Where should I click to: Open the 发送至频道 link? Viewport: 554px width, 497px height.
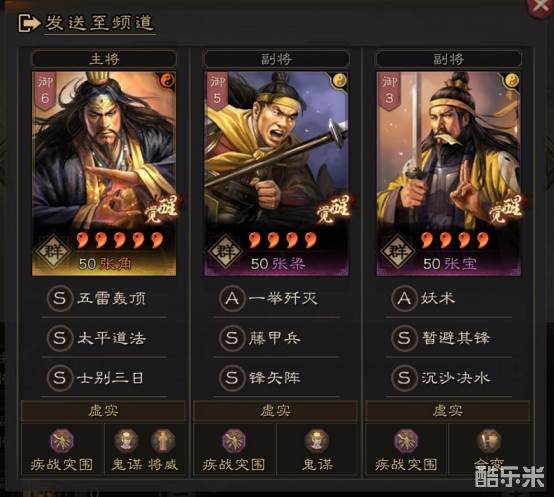[99, 23]
